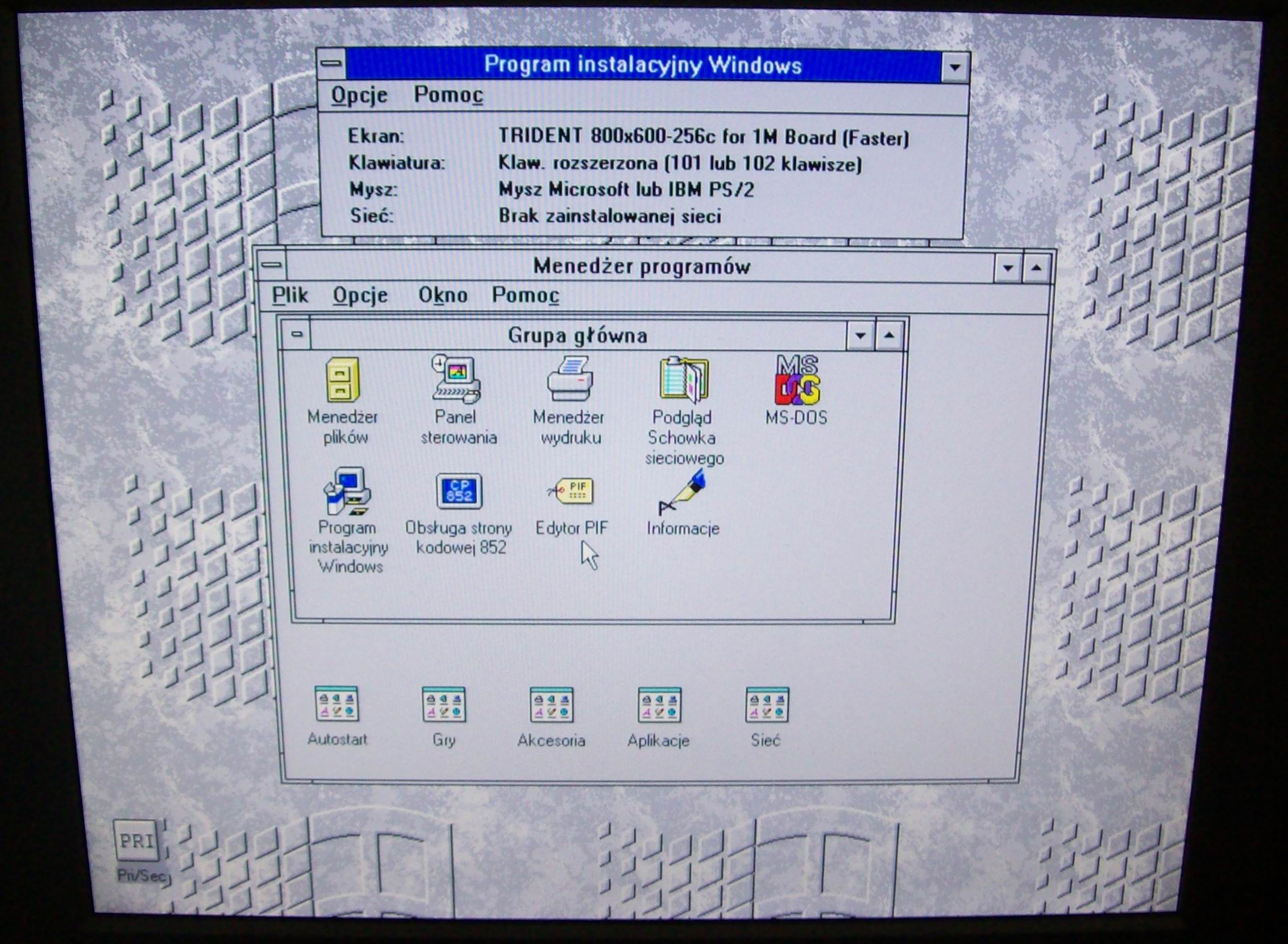The height and width of the screenshot is (944, 1288).
Task: Open Opcje menu in Program instalacyjny Windows
Action: (359, 95)
